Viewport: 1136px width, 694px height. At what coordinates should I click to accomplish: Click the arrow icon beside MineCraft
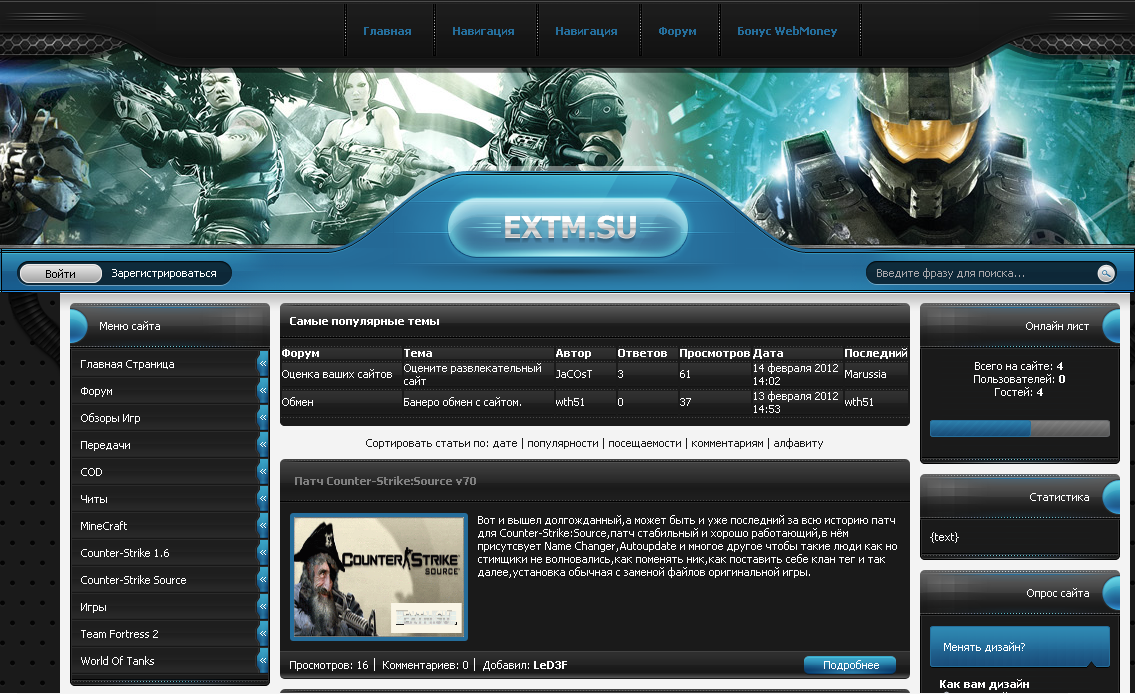coord(263,525)
